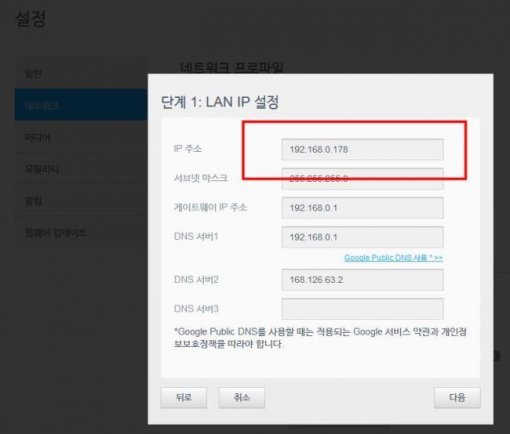Screen dimensions: 510x434
Task: Select 네트워크 in the settings sidebar
Action: 81,105
